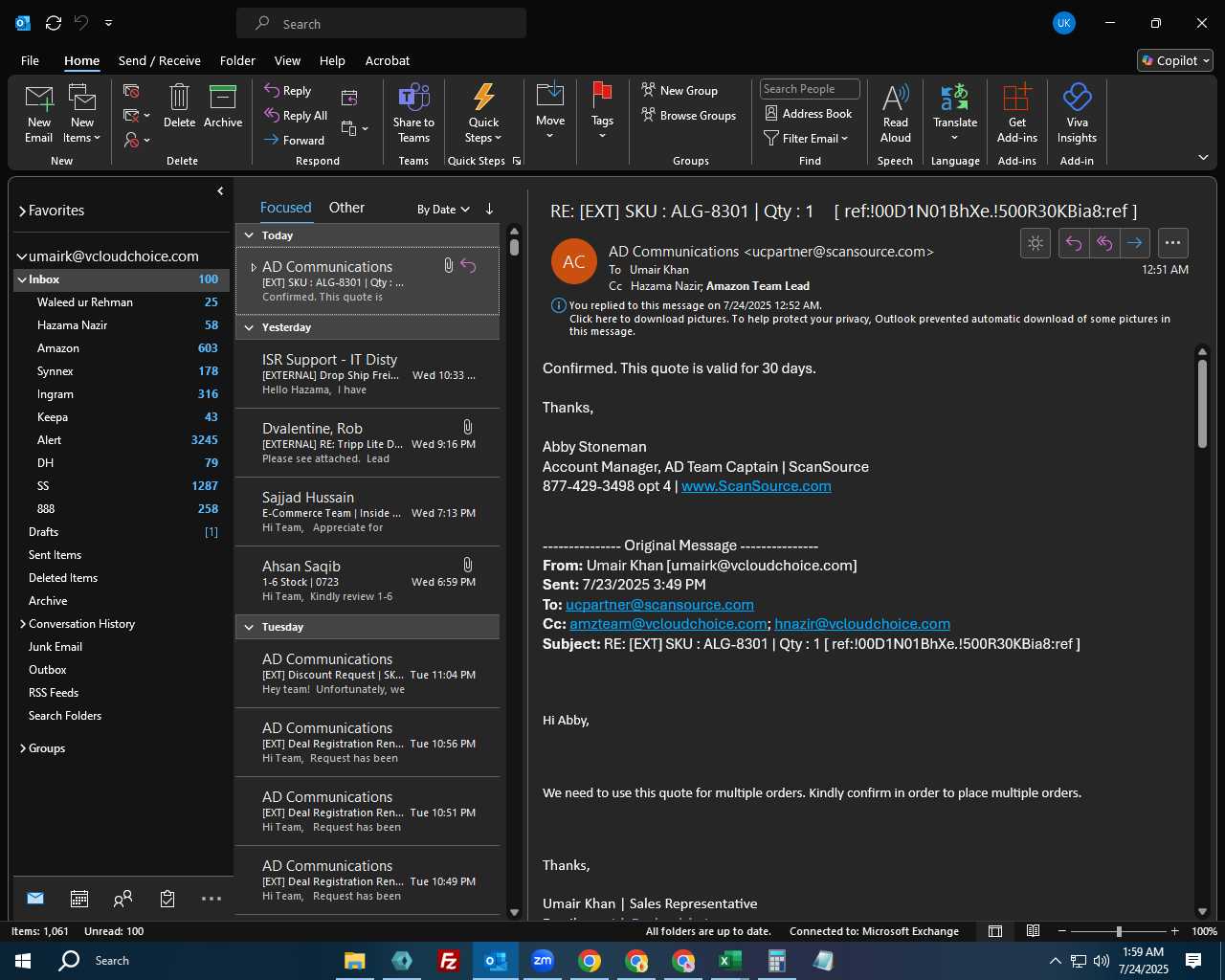The width and height of the screenshot is (1225, 980).
Task: Collapse the Inbox folder tree
Action: pos(21,279)
